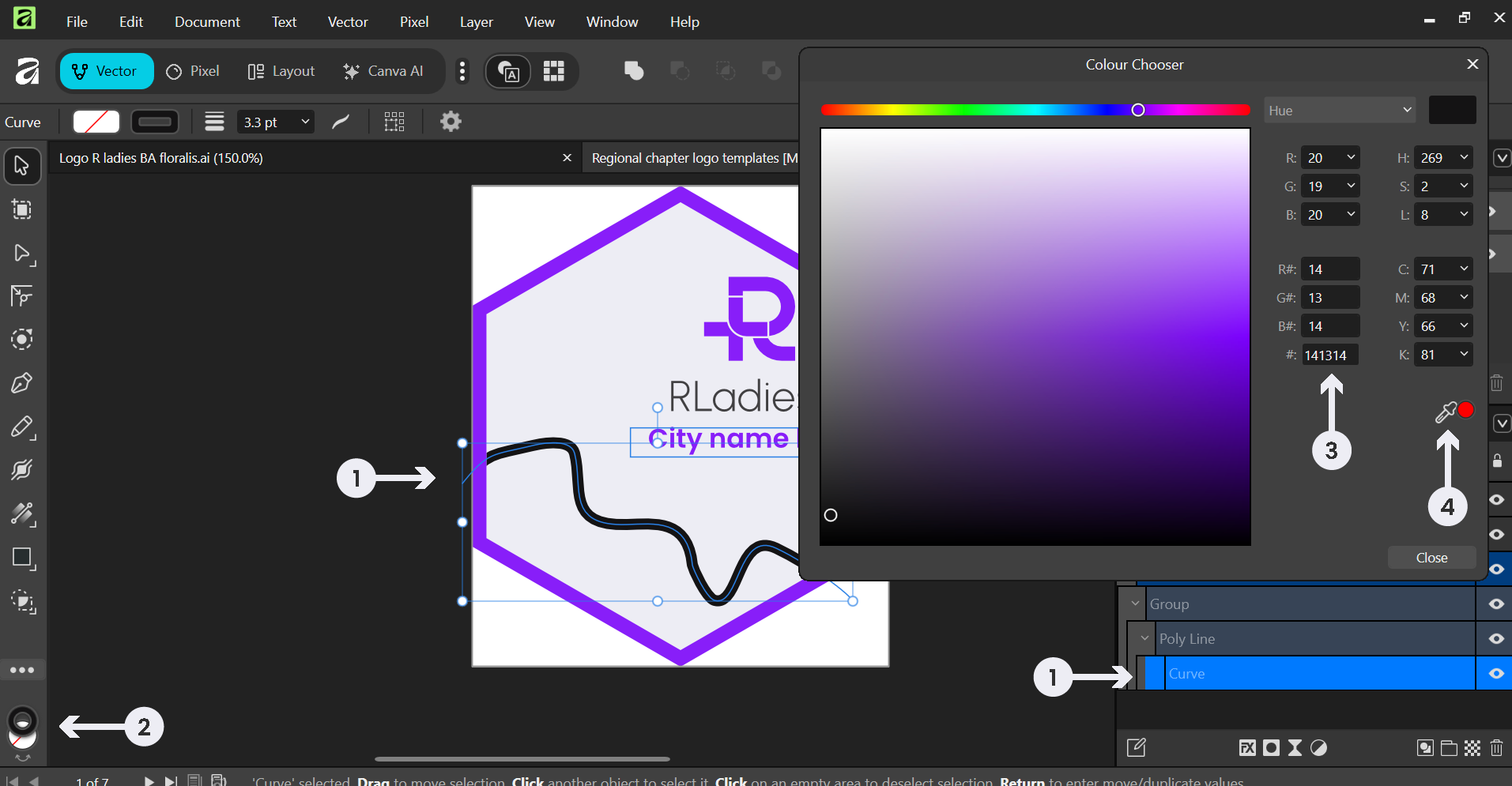Open the Window menu
Screen dimensions: 1512x786
click(x=612, y=22)
